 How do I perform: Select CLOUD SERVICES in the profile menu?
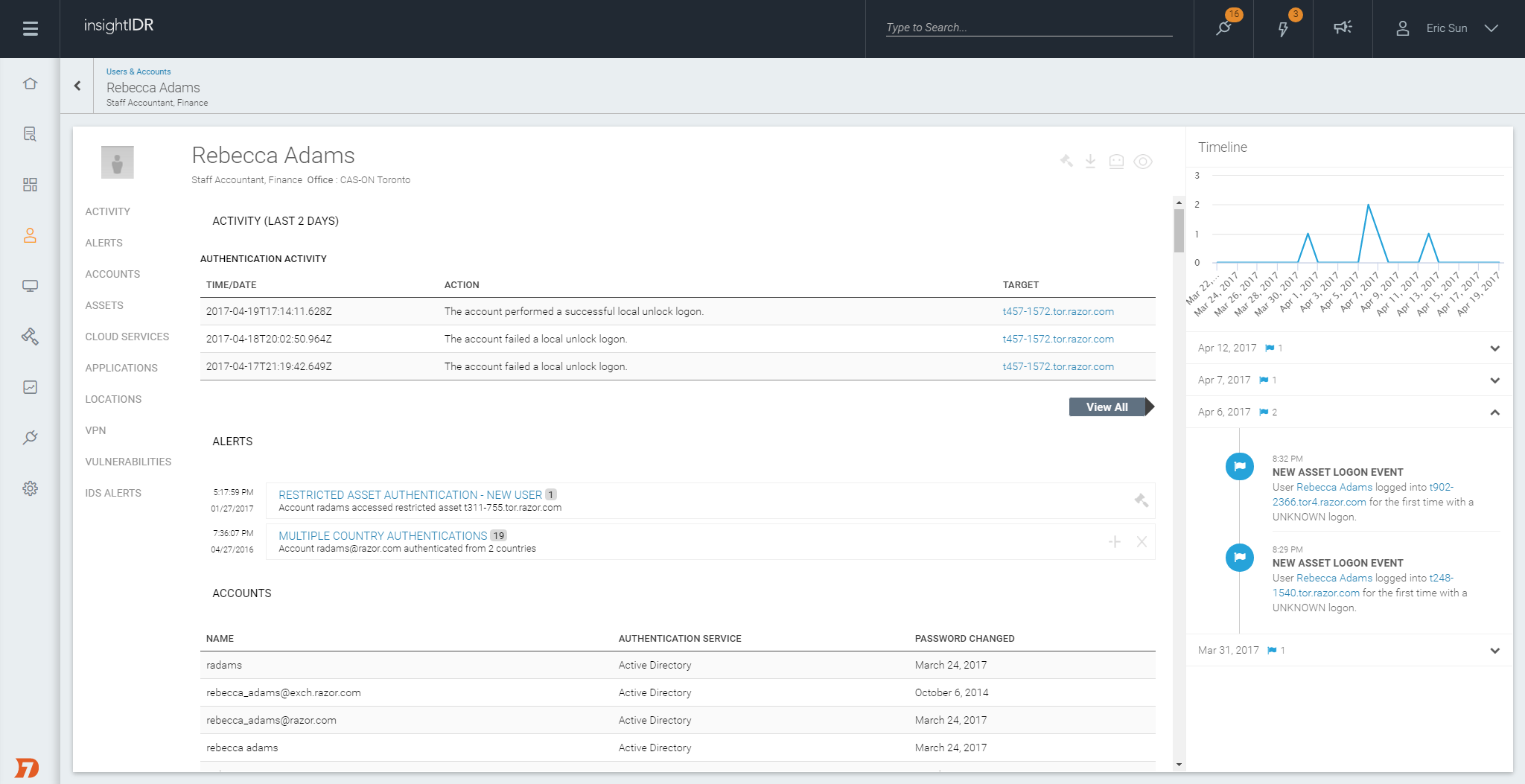pyautogui.click(x=127, y=337)
